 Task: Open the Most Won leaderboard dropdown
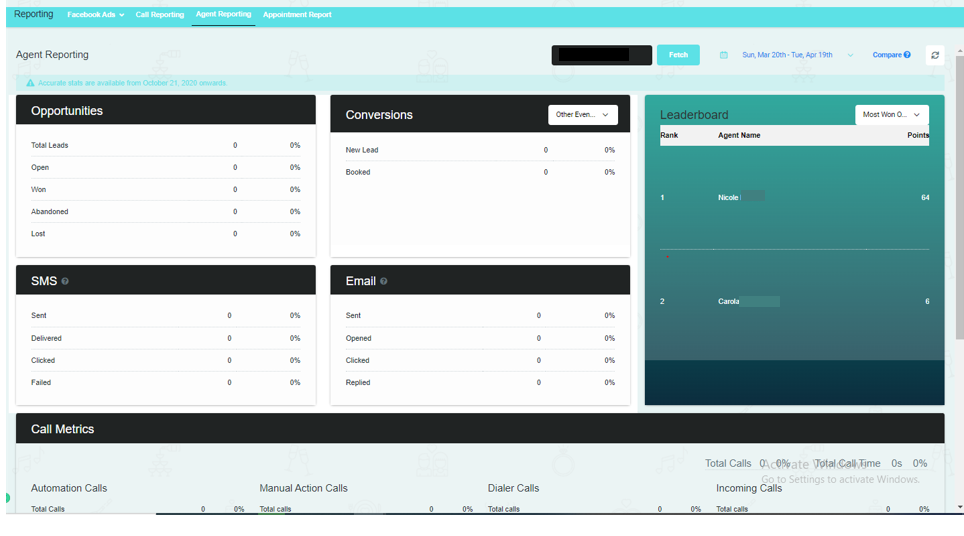pos(891,115)
